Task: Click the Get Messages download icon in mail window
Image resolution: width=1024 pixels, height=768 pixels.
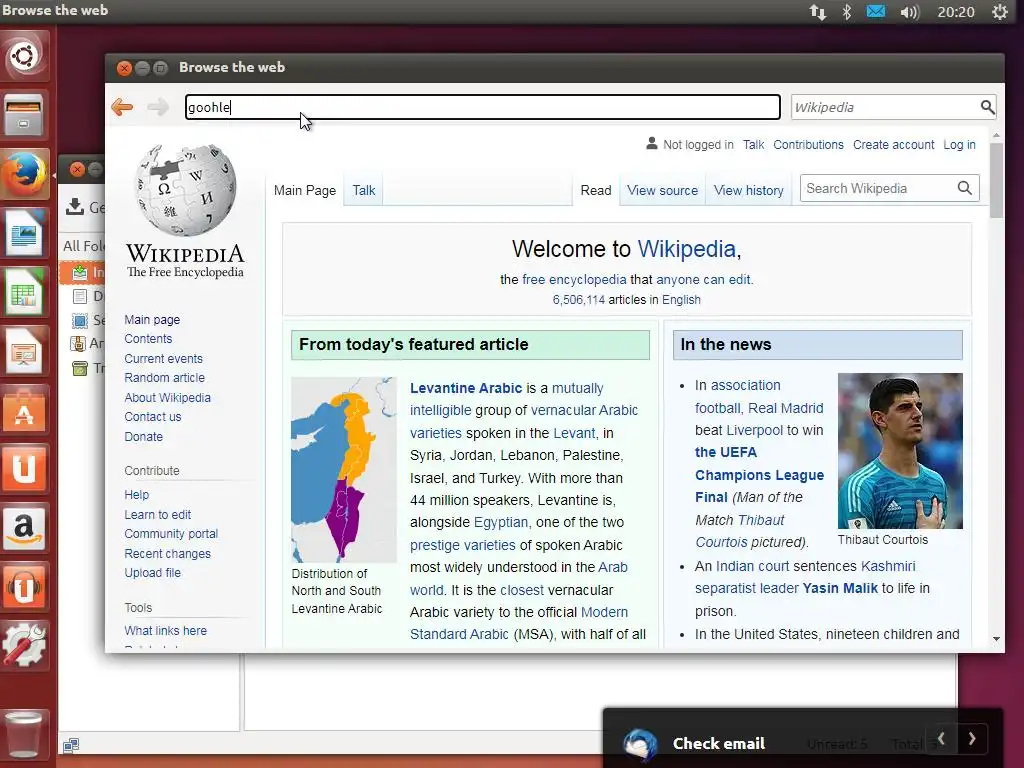Action: coord(75,206)
